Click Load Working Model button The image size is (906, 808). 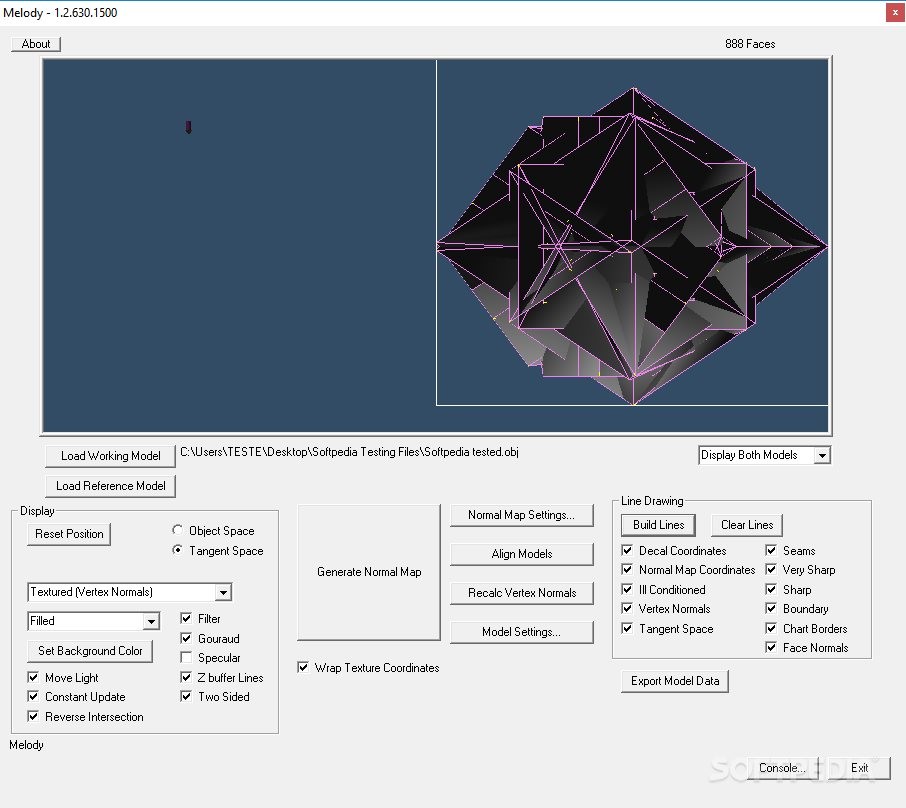coord(110,456)
